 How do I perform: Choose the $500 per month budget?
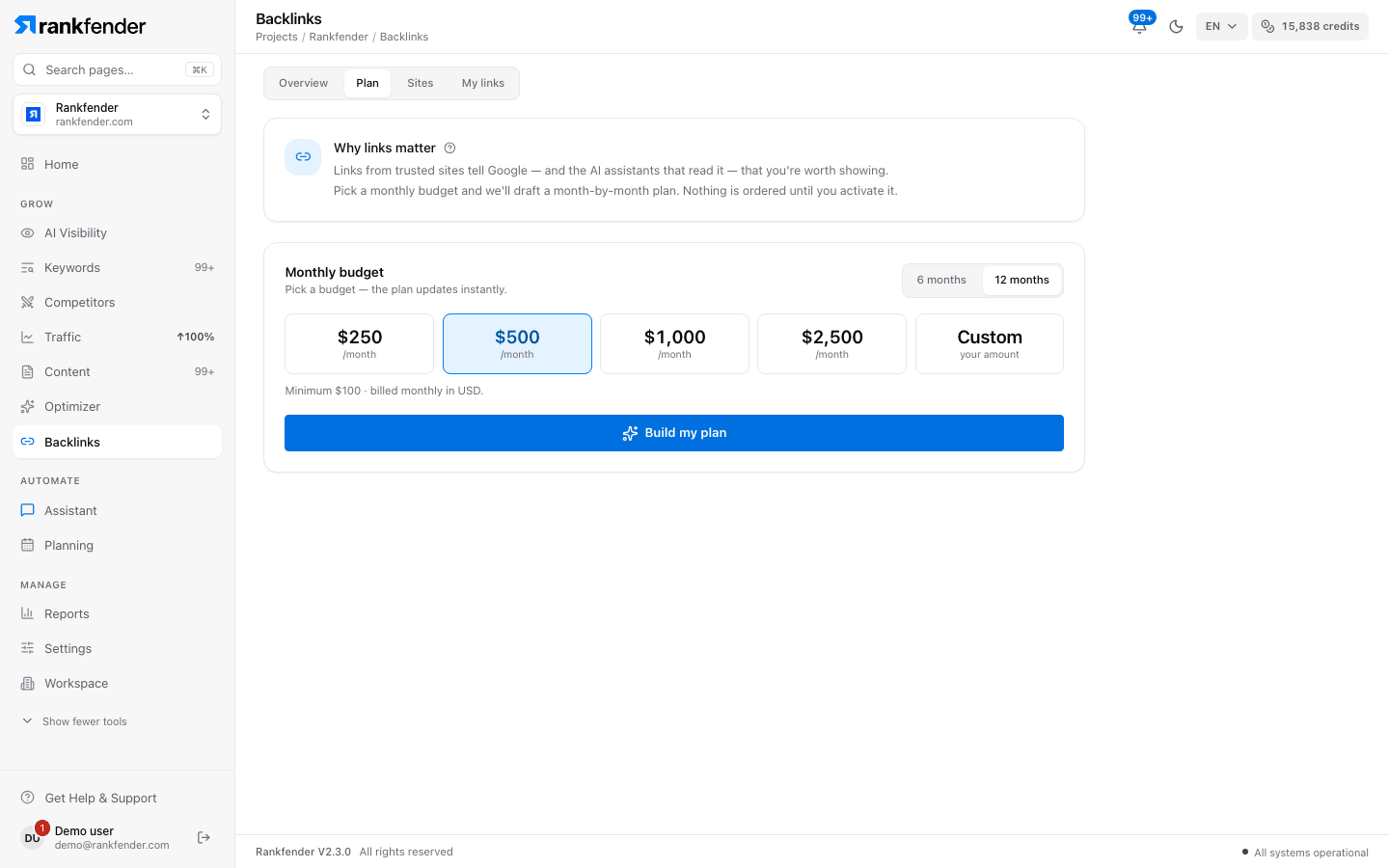[x=517, y=343]
